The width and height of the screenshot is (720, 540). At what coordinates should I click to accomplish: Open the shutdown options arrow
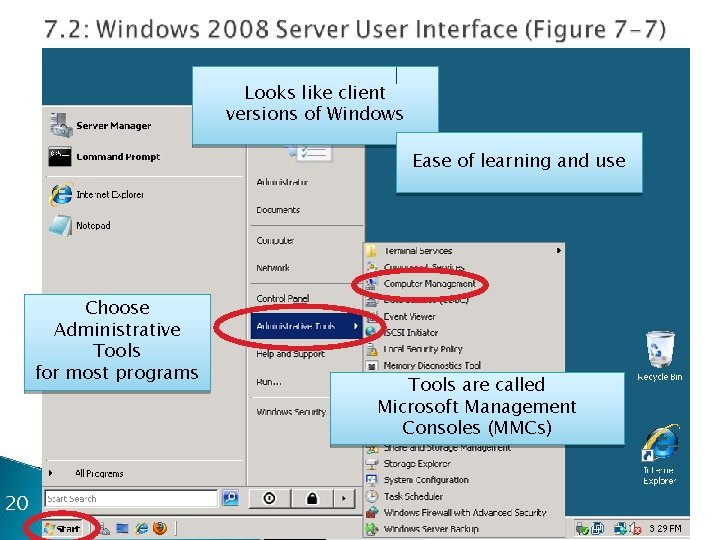344,498
